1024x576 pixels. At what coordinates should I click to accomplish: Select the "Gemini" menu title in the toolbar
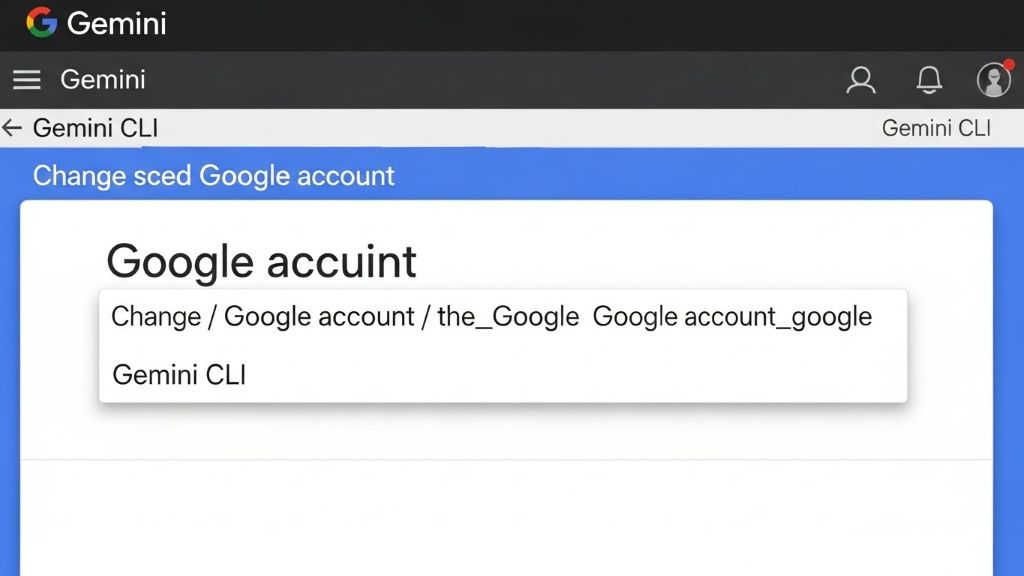point(102,80)
